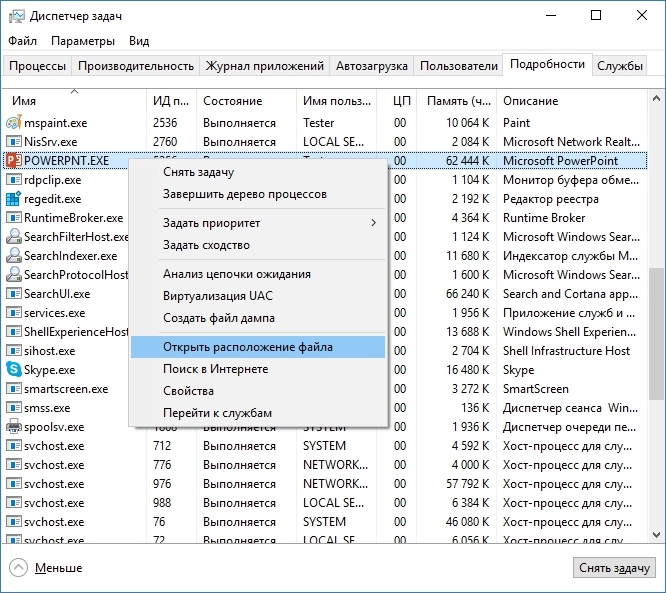The height and width of the screenshot is (593, 666).
Task: Open the Файл menu
Action: coord(23,41)
